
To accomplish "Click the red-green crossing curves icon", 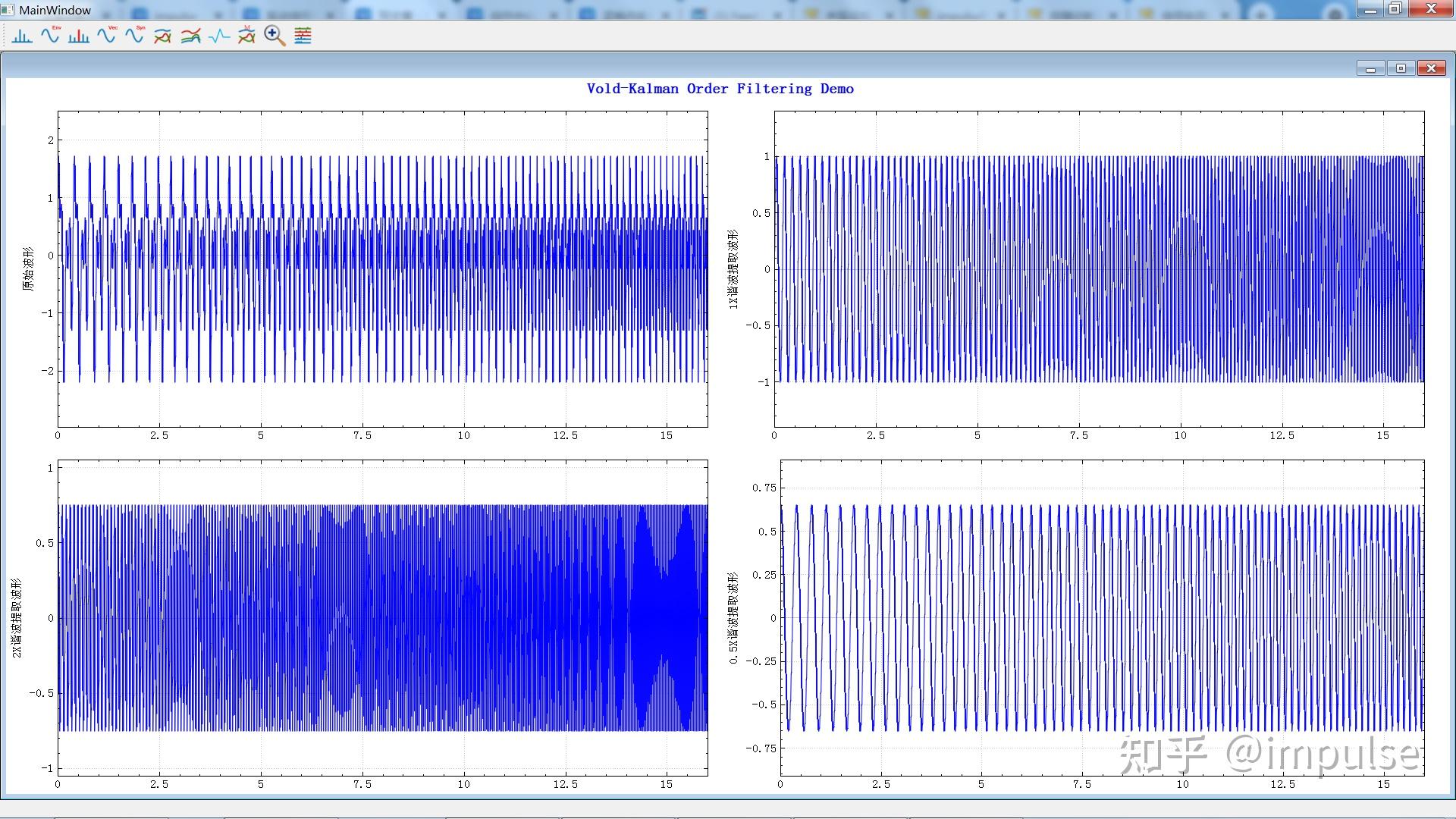I will point(162,36).
